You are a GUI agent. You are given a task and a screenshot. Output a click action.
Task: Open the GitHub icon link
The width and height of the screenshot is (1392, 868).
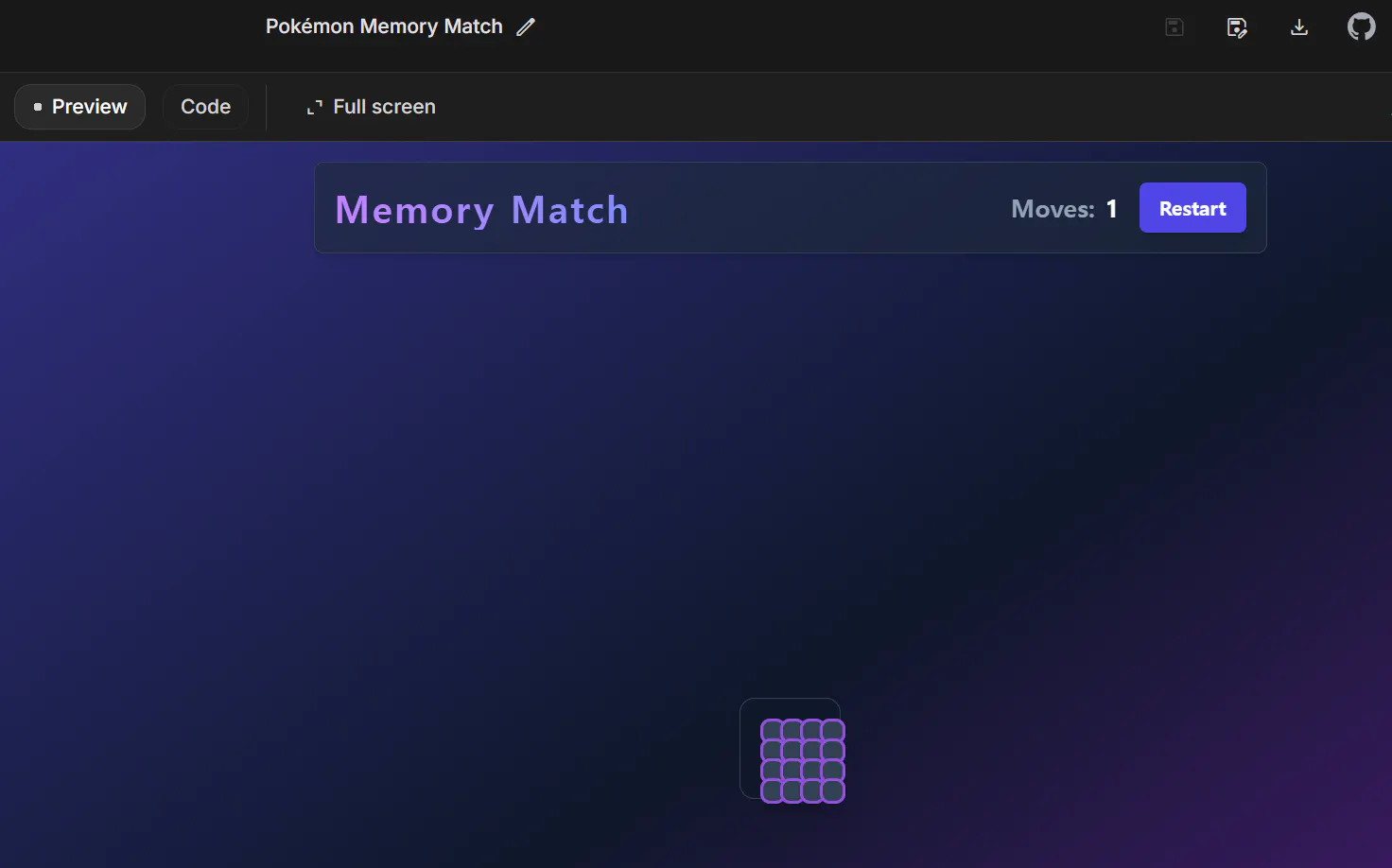pyautogui.click(x=1362, y=26)
